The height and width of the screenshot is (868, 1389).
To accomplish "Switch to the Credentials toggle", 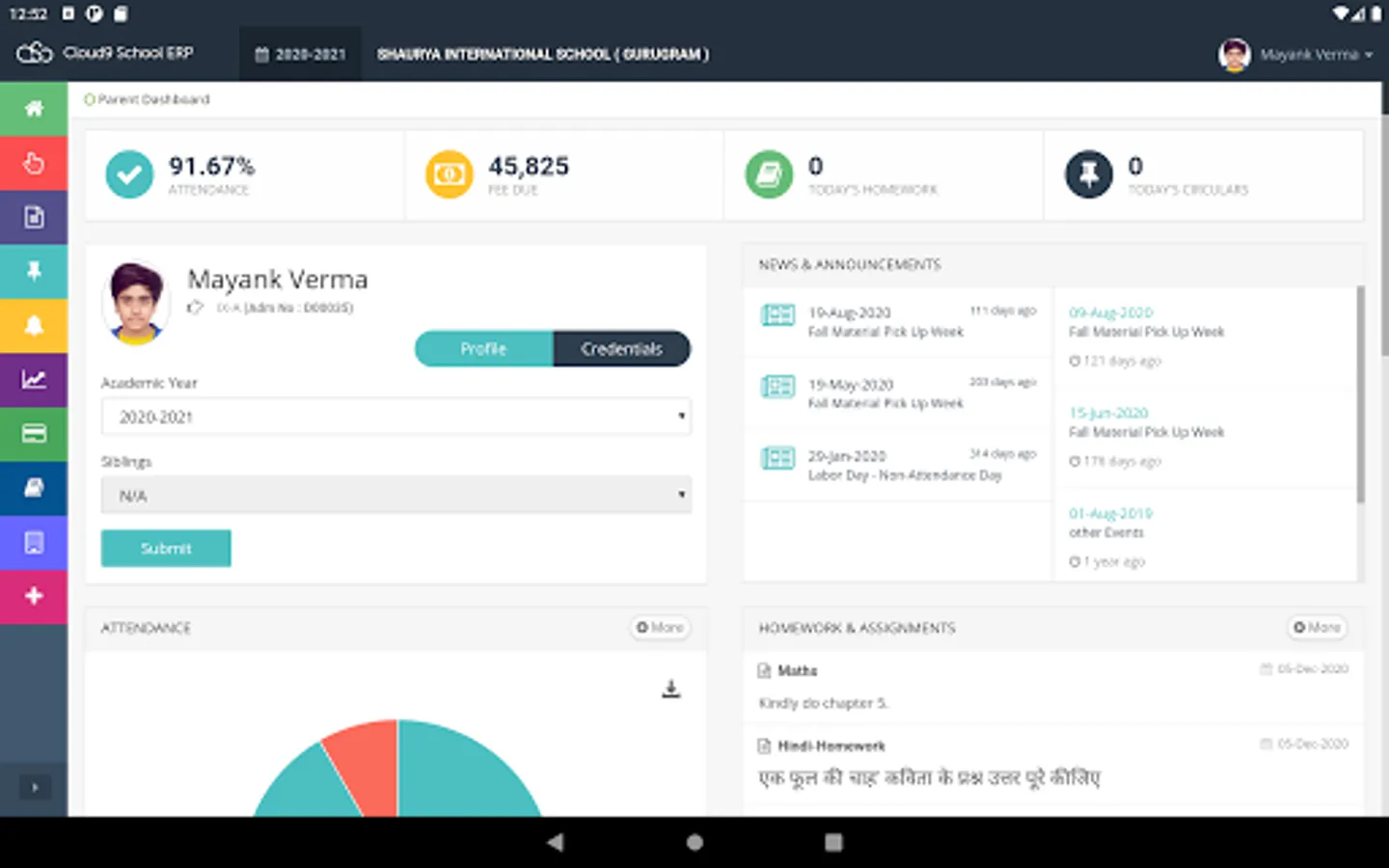I will pyautogui.click(x=622, y=348).
